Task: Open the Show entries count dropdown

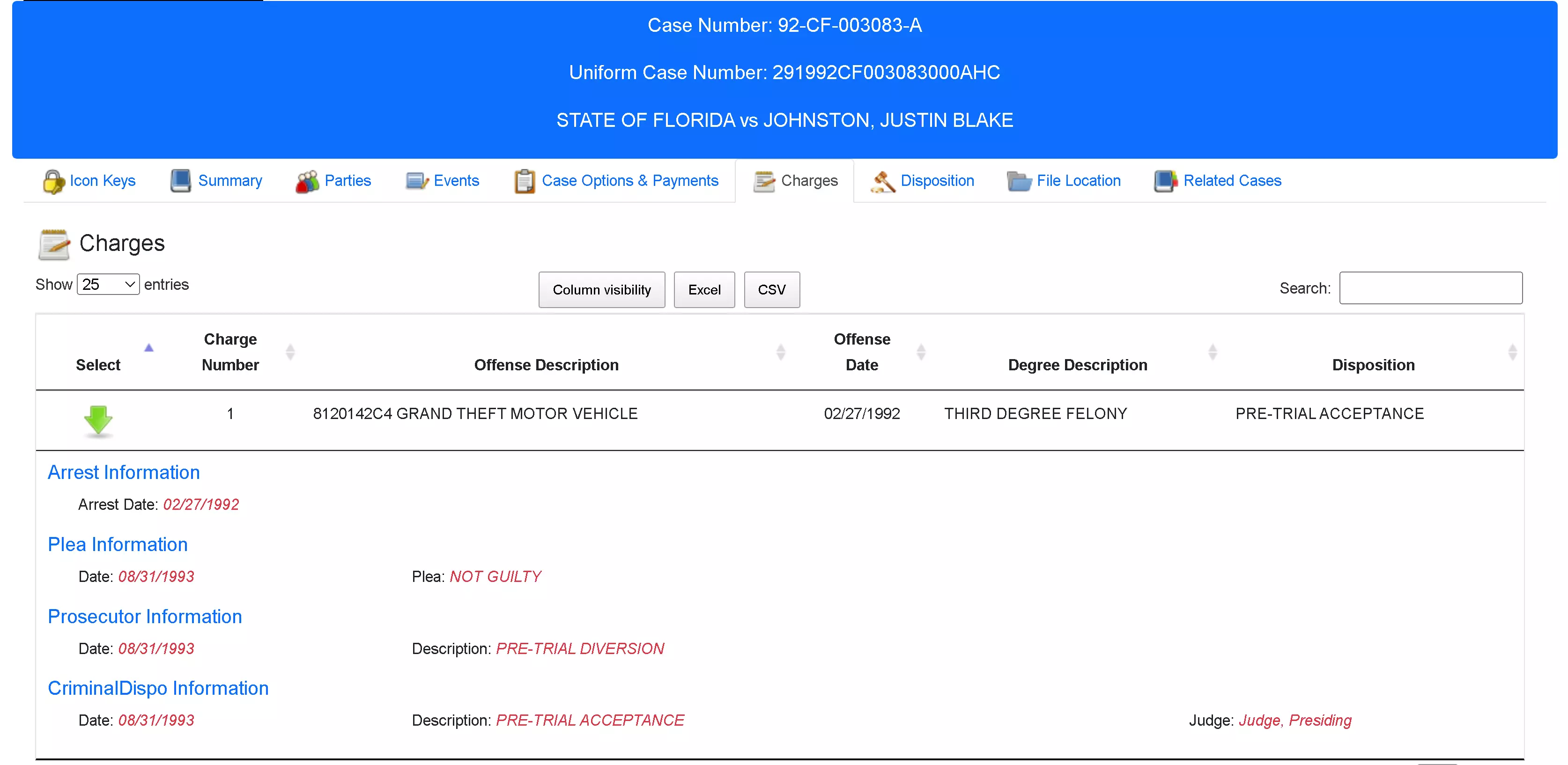Action: click(108, 284)
